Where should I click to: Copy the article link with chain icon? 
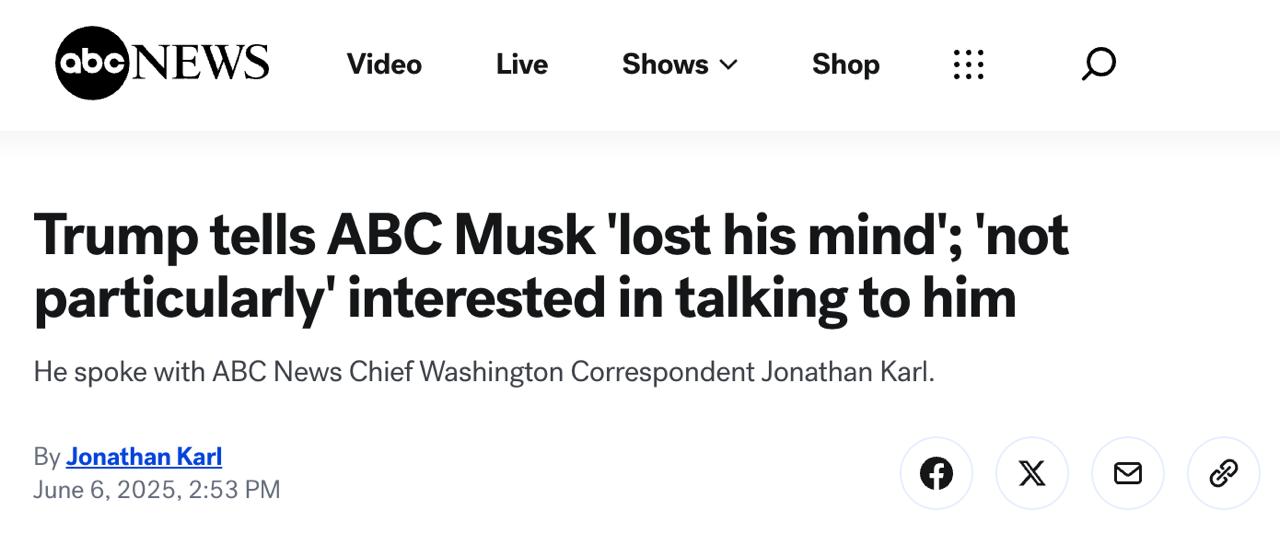click(x=1224, y=473)
